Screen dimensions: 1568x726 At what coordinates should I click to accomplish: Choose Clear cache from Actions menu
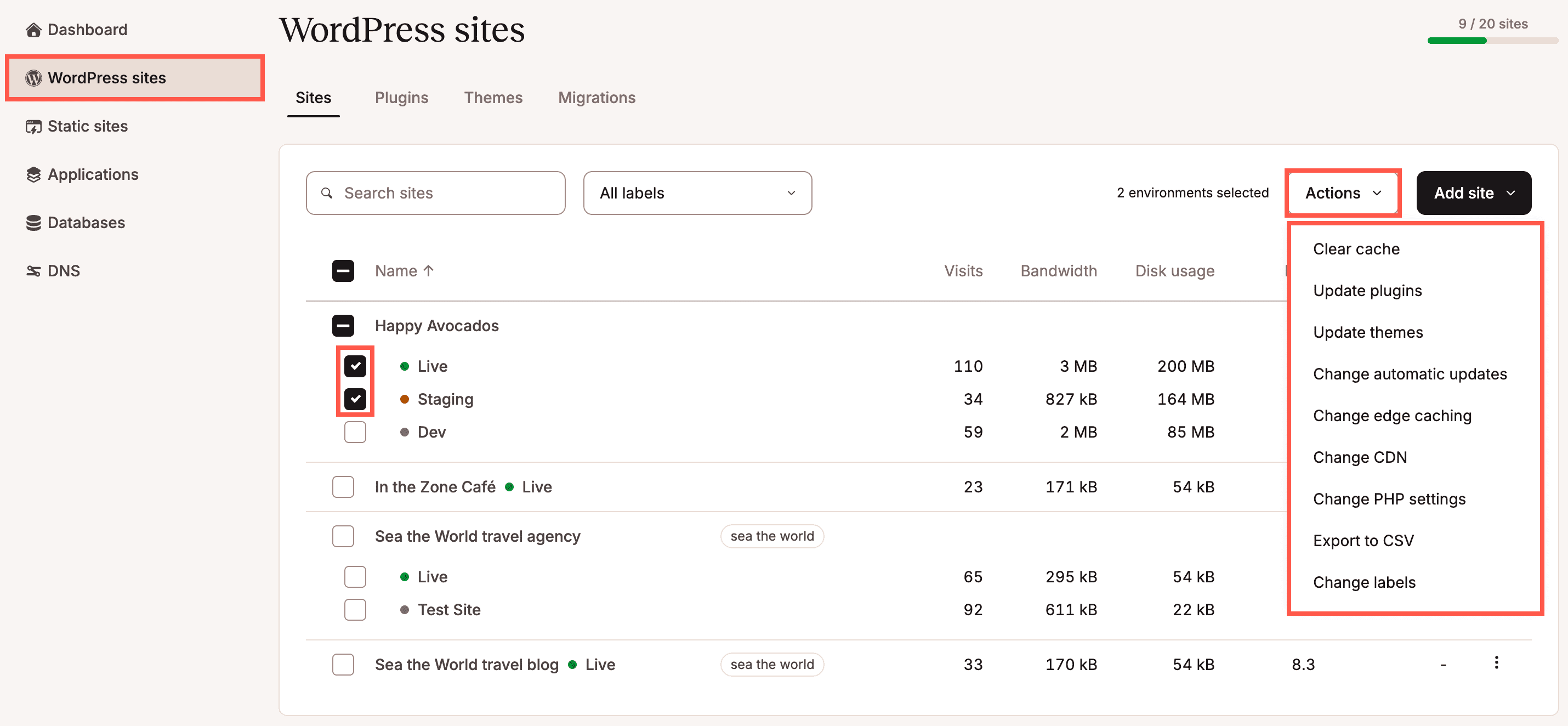[1356, 249]
